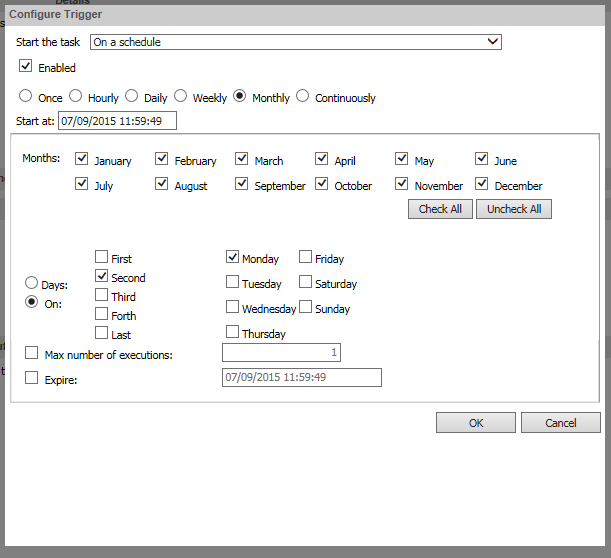Check the Thursday checkbox

coord(232,332)
